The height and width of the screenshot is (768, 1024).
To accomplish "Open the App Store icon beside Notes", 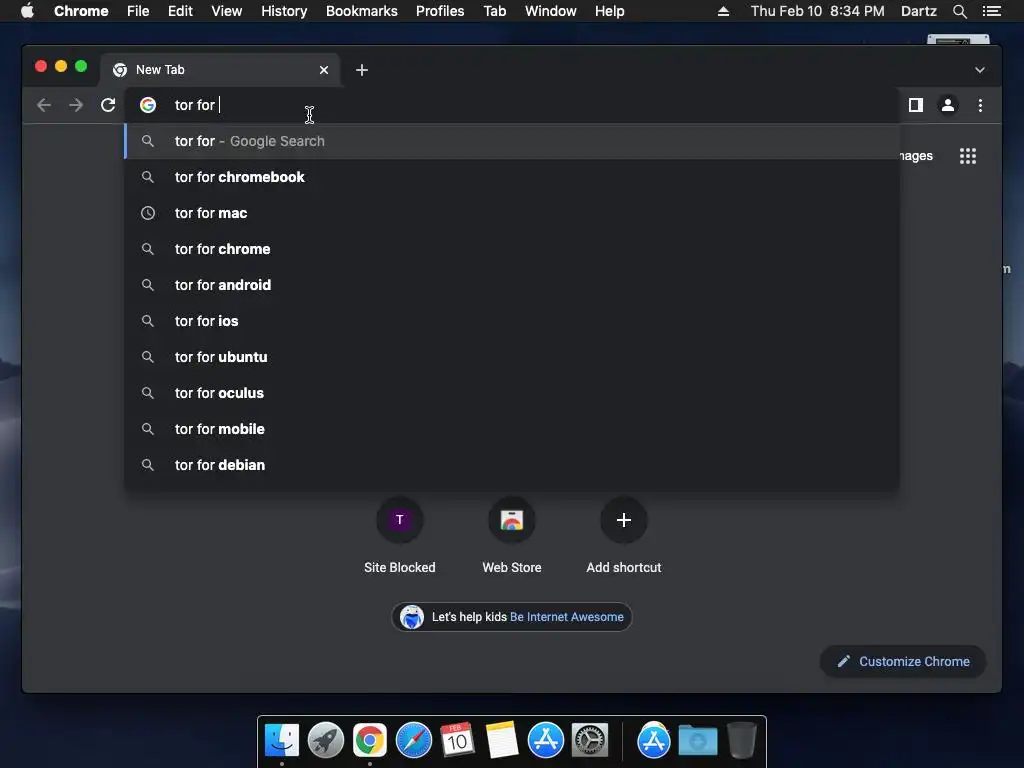I will [546, 741].
